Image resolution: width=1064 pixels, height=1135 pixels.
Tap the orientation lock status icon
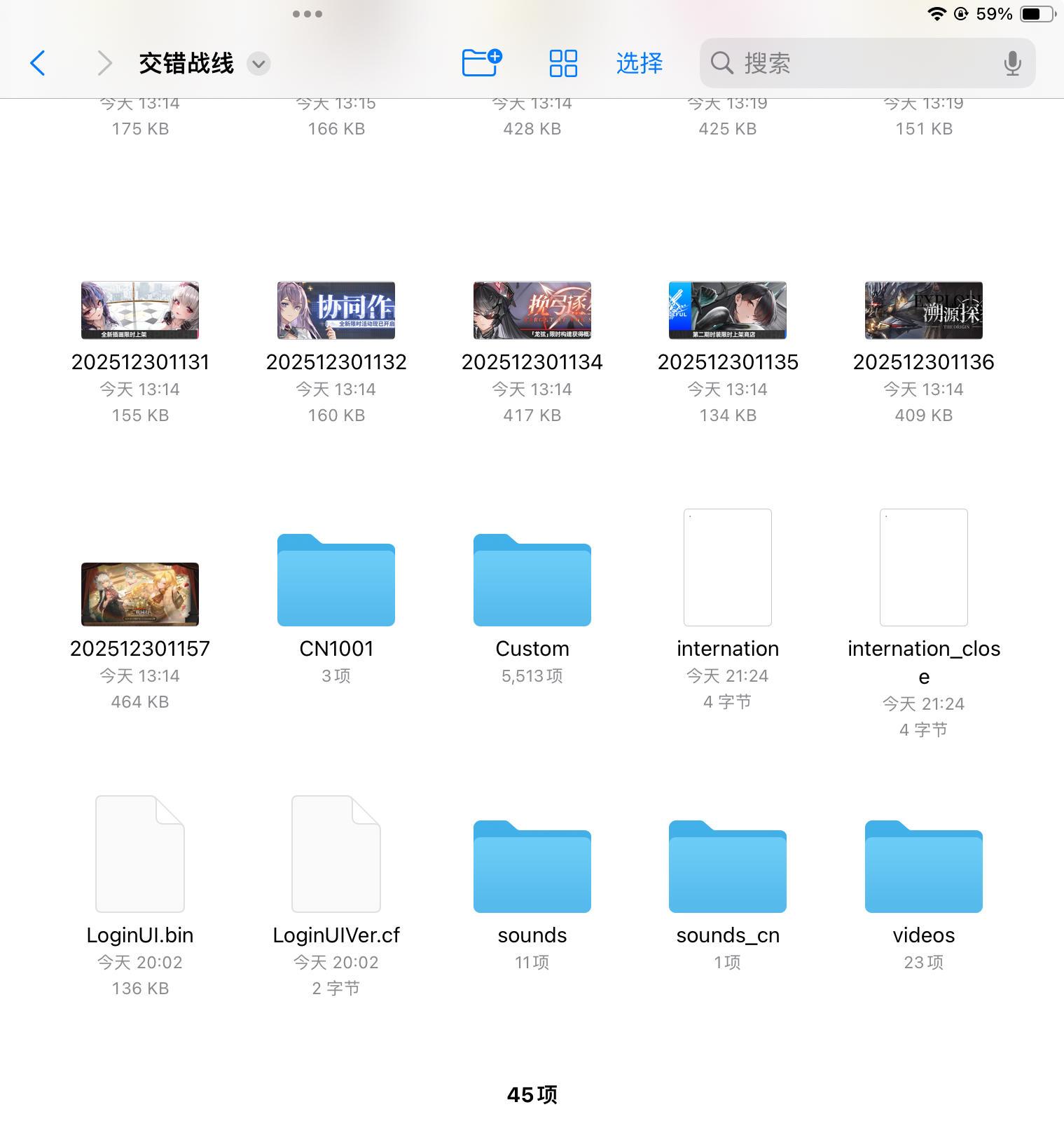click(x=961, y=14)
